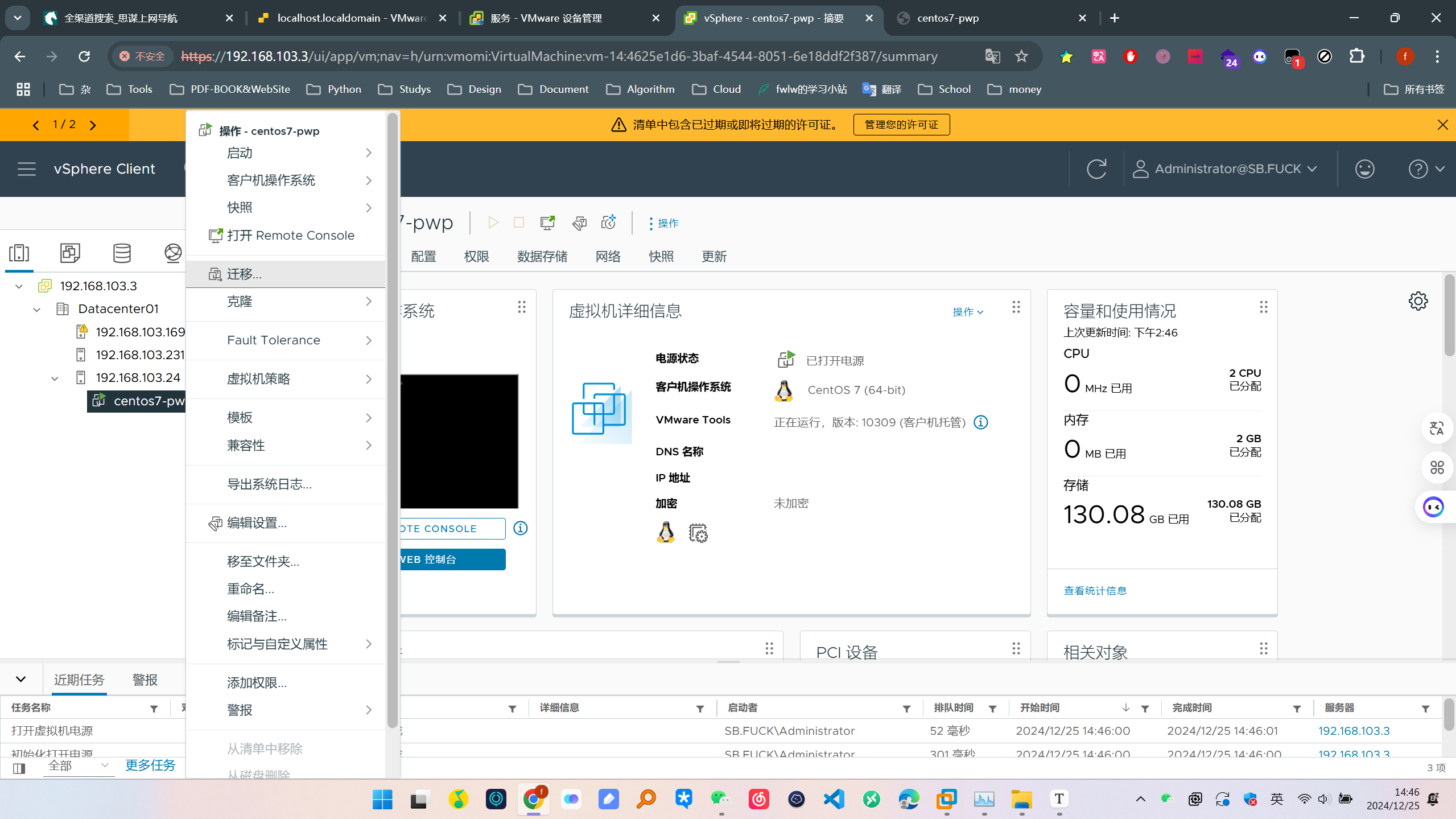Select 导出系统日志... menu item
This screenshot has width=1456, height=819.
coord(286,484)
